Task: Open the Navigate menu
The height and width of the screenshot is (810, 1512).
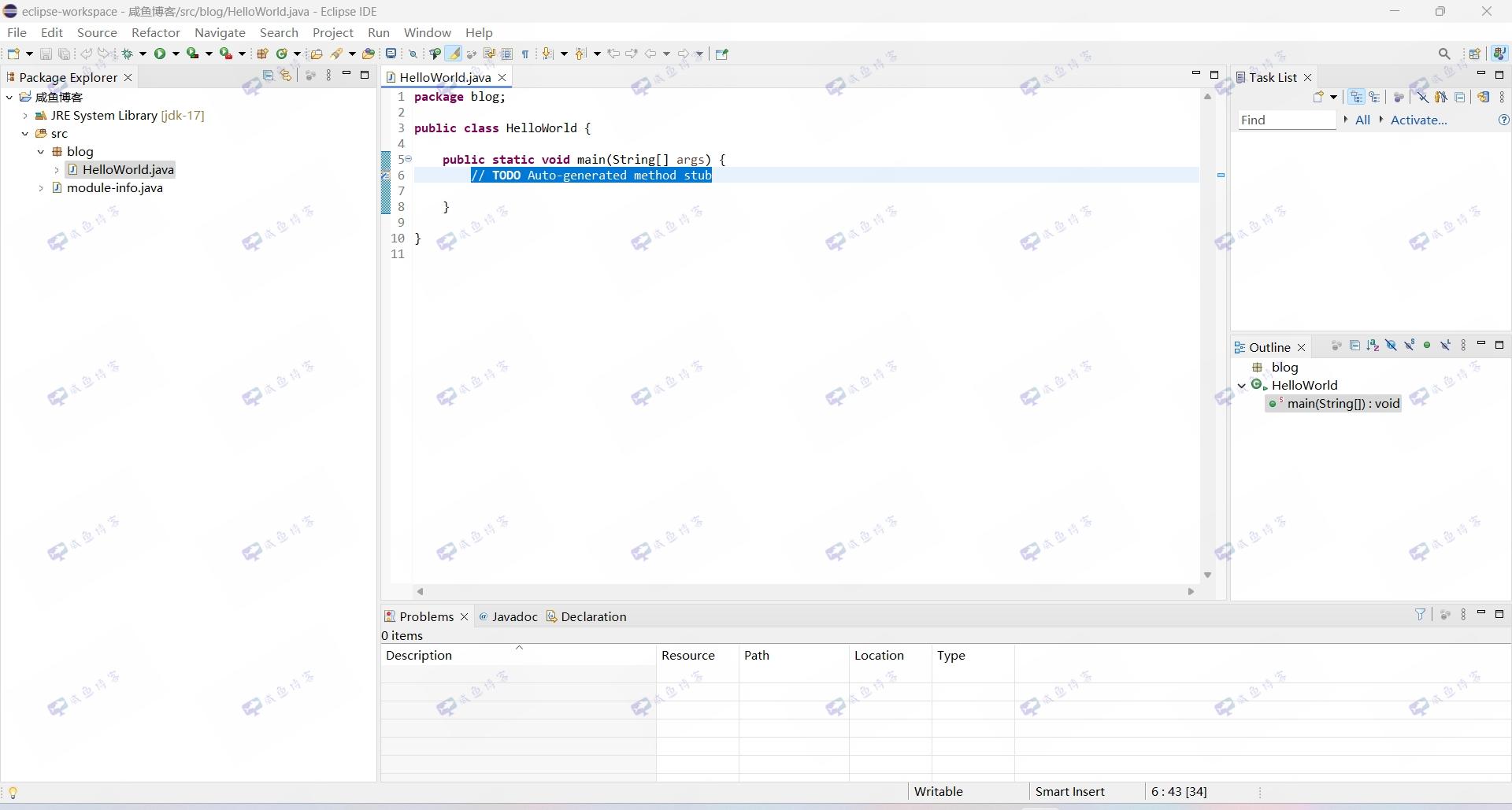Action: 220,32
